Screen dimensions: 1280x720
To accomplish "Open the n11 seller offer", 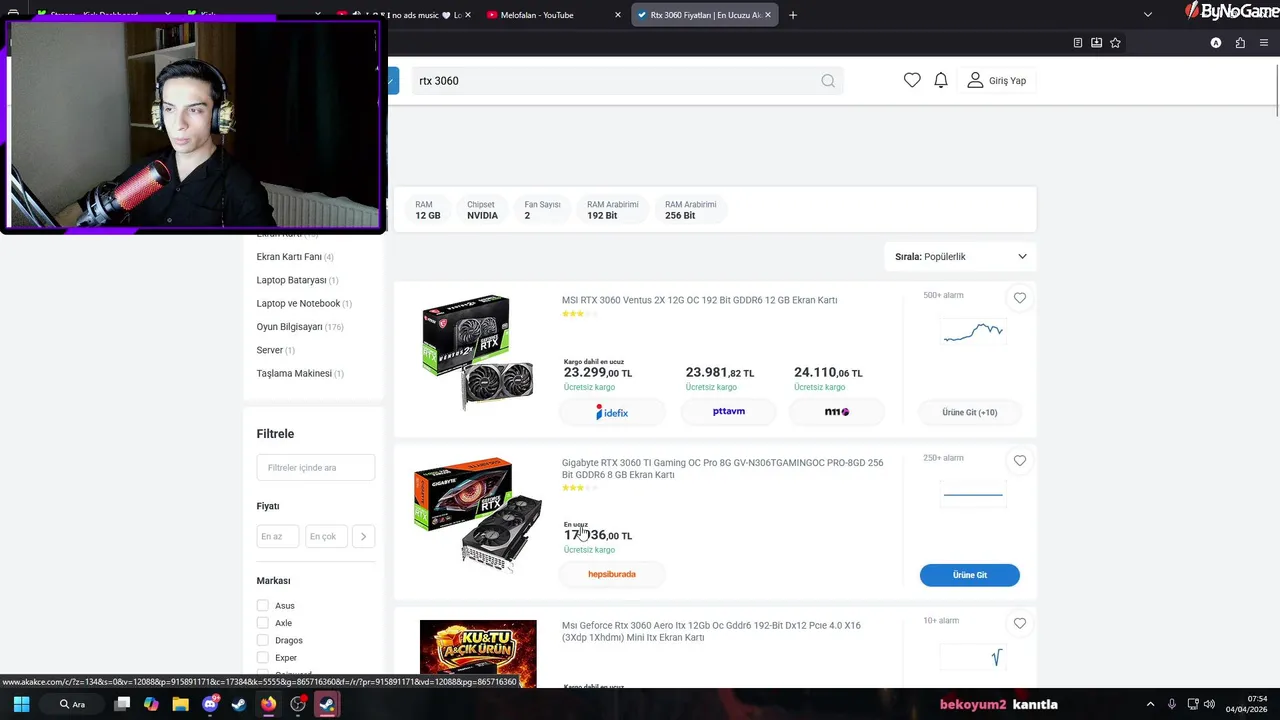I will (x=837, y=412).
